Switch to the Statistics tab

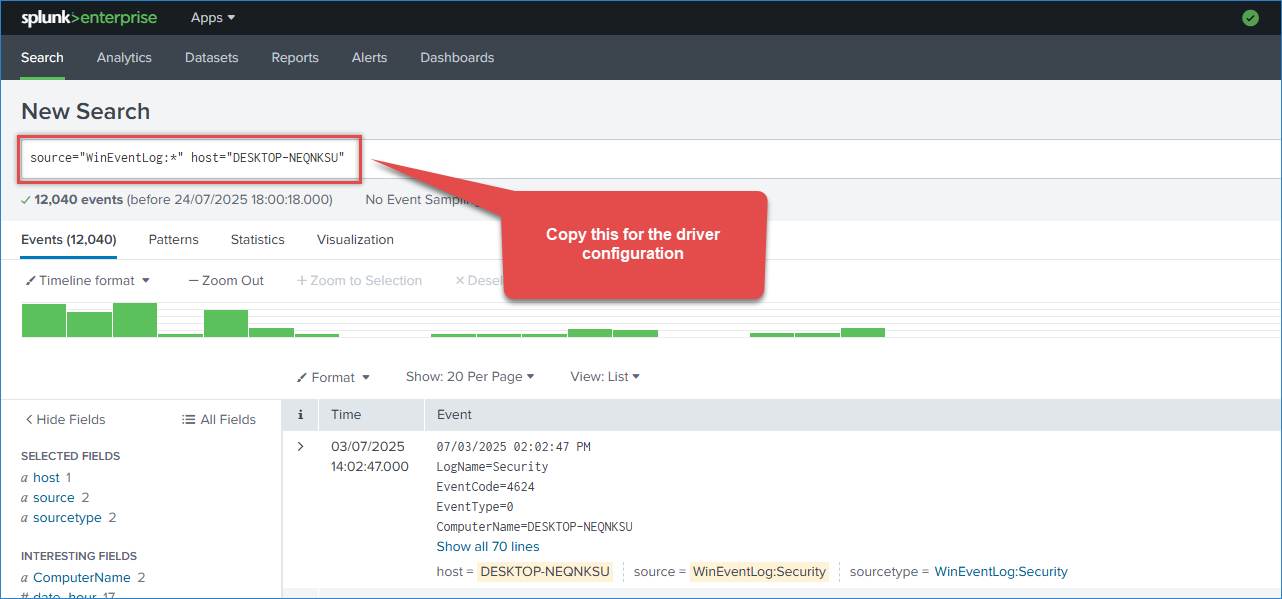(258, 240)
